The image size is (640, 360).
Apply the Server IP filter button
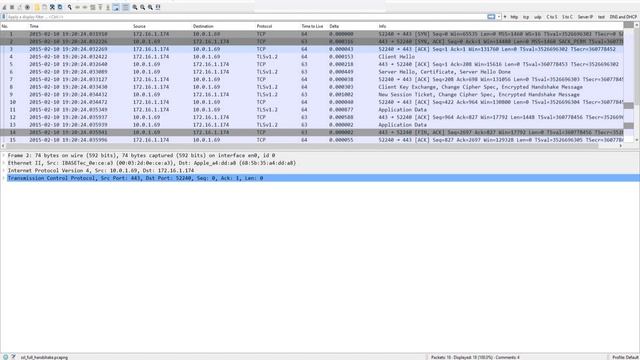(x=585, y=17)
